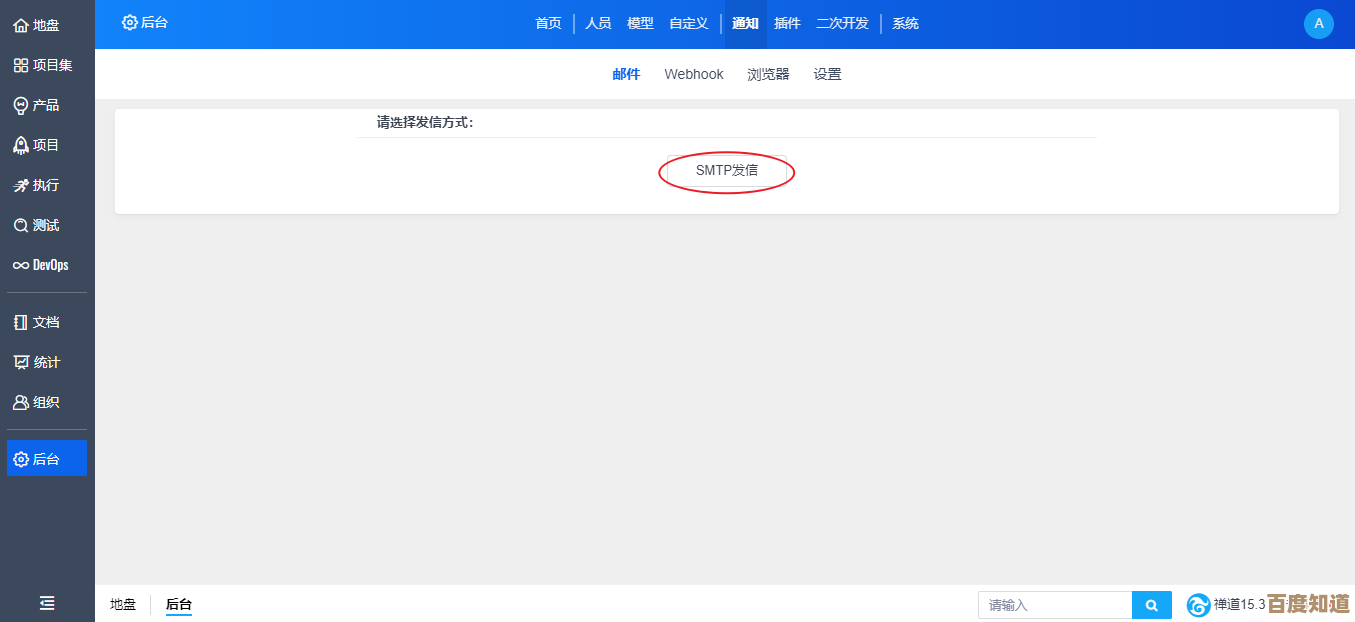1355x622 pixels.
Task: Open the 系统 menu in top navigation
Action: [x=905, y=23]
